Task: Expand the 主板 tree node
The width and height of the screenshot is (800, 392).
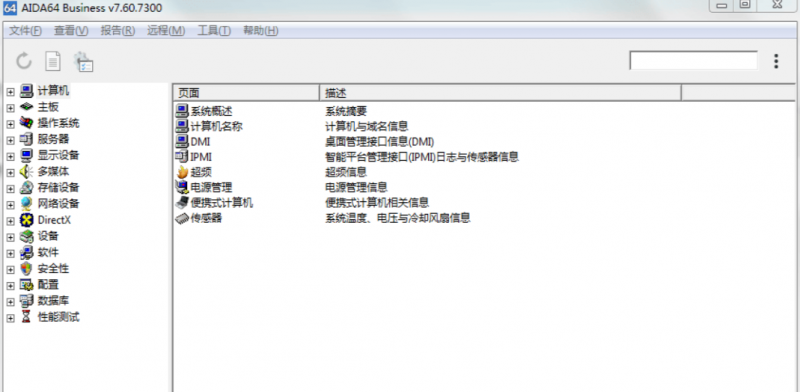Action: click(10, 108)
